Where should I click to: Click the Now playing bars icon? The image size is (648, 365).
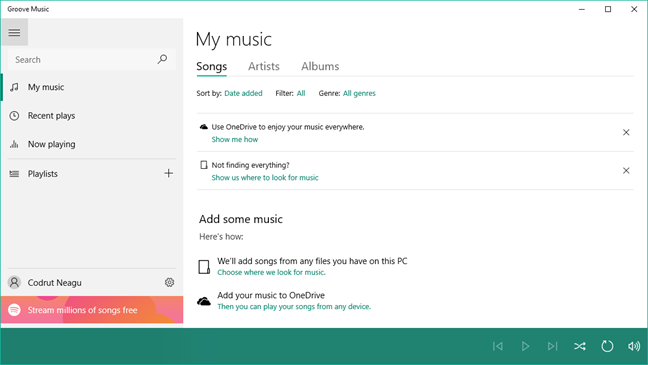(x=14, y=144)
